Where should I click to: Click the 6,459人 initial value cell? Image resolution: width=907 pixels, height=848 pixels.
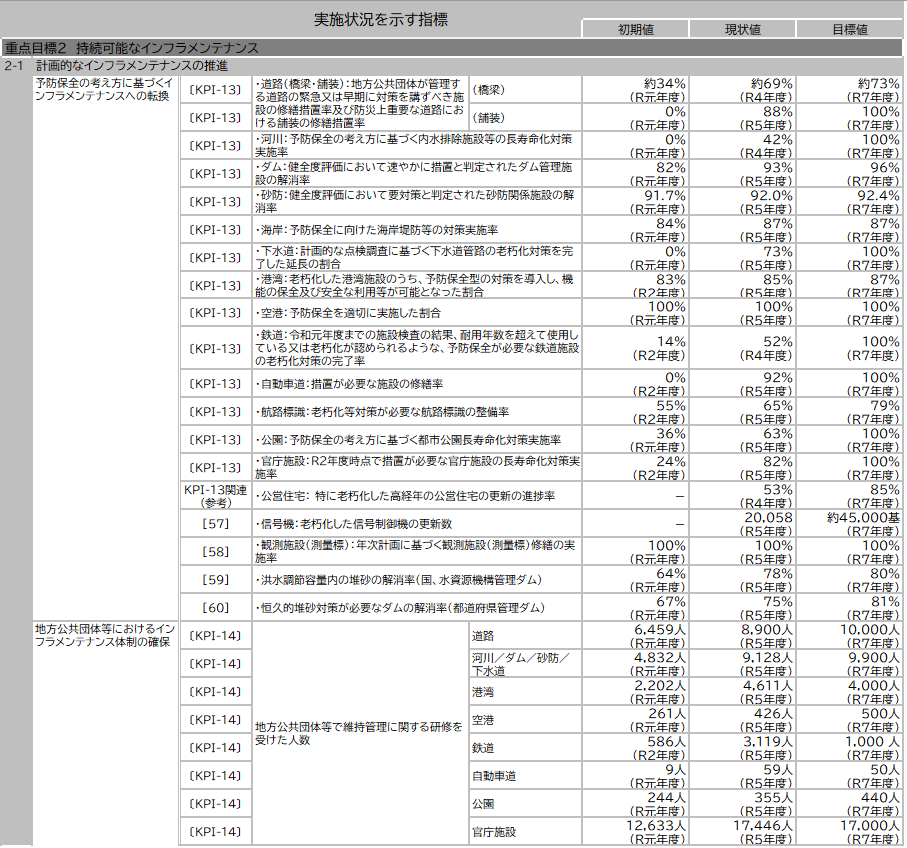click(x=635, y=636)
